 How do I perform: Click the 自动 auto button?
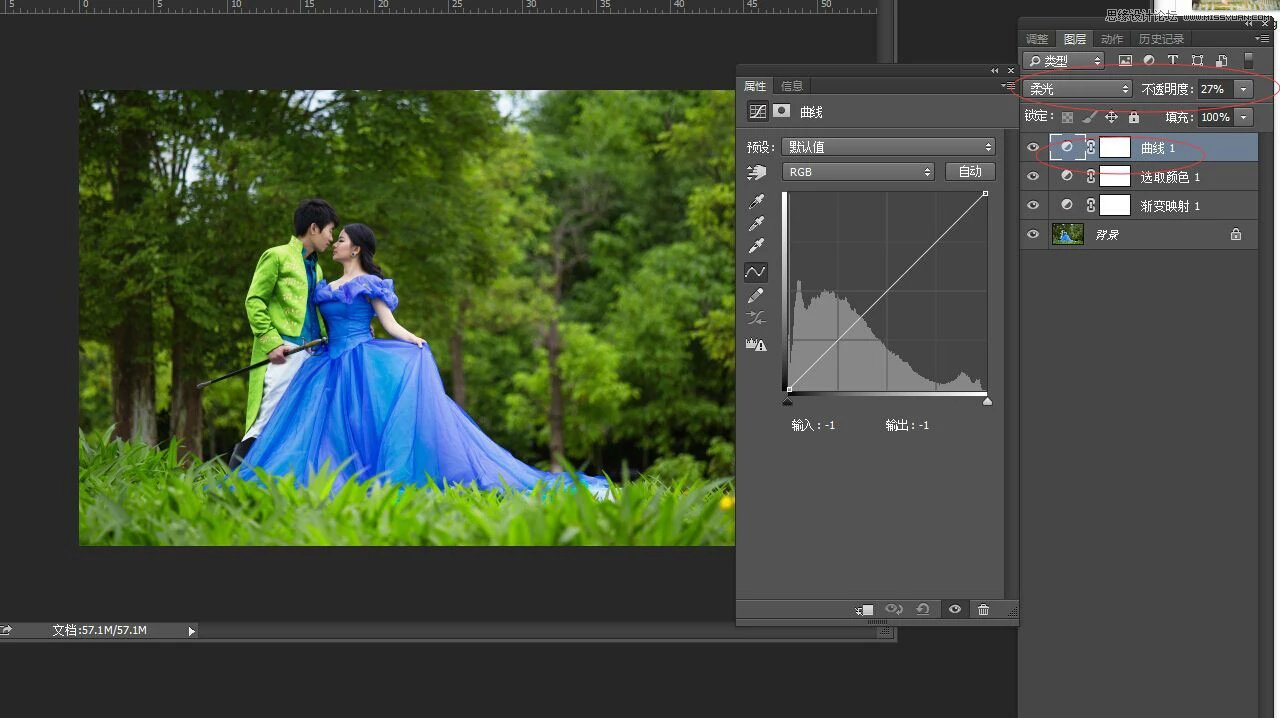(x=970, y=172)
